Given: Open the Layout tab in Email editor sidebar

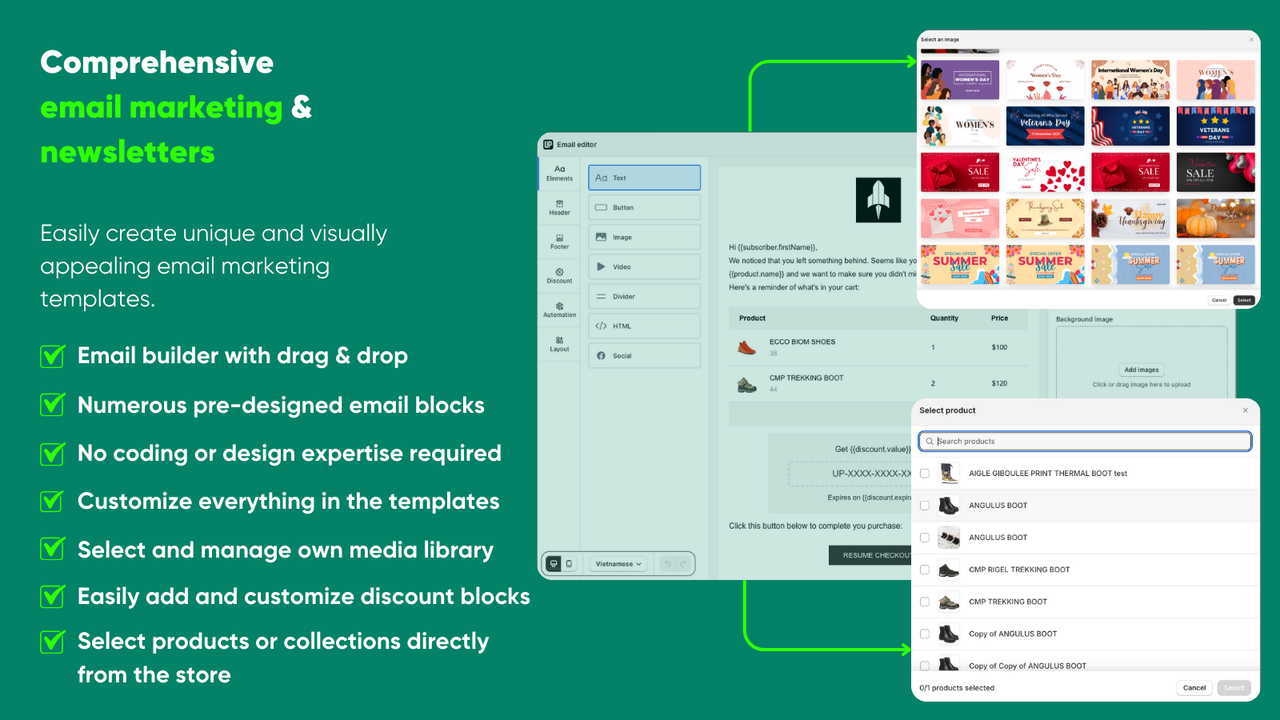Looking at the screenshot, I should click(559, 343).
